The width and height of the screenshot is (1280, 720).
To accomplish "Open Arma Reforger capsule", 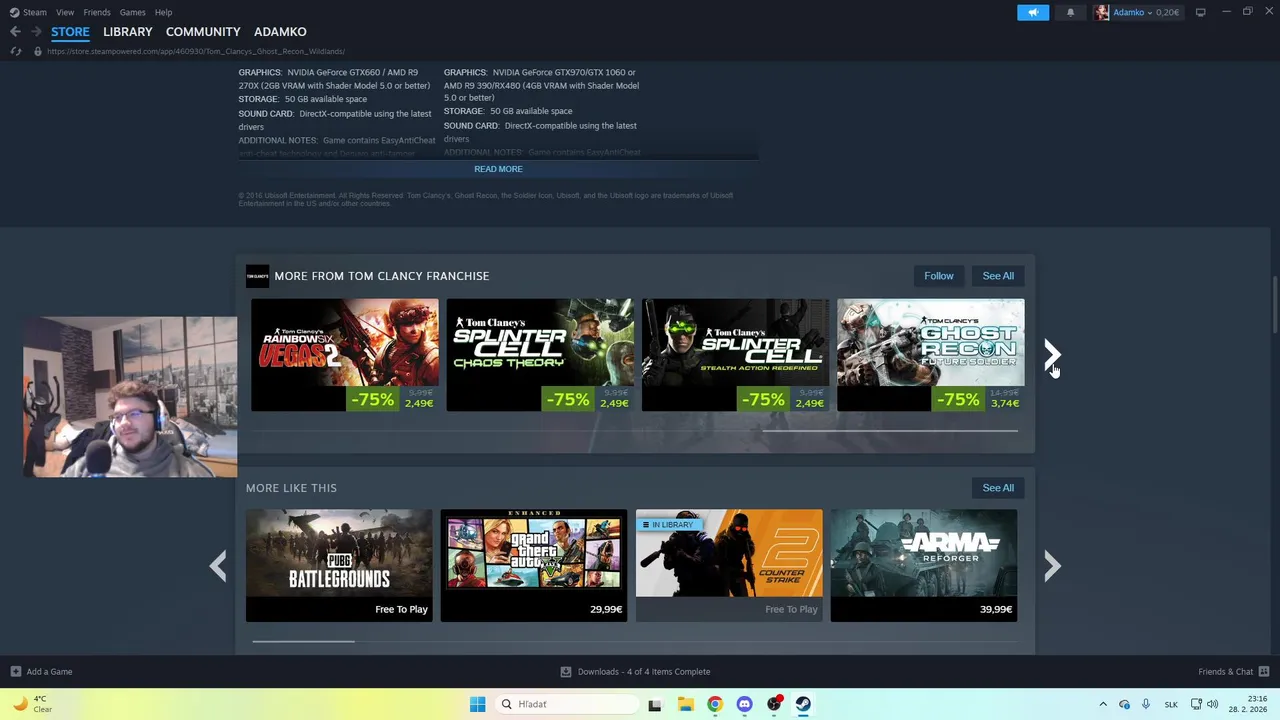I will pos(924,566).
